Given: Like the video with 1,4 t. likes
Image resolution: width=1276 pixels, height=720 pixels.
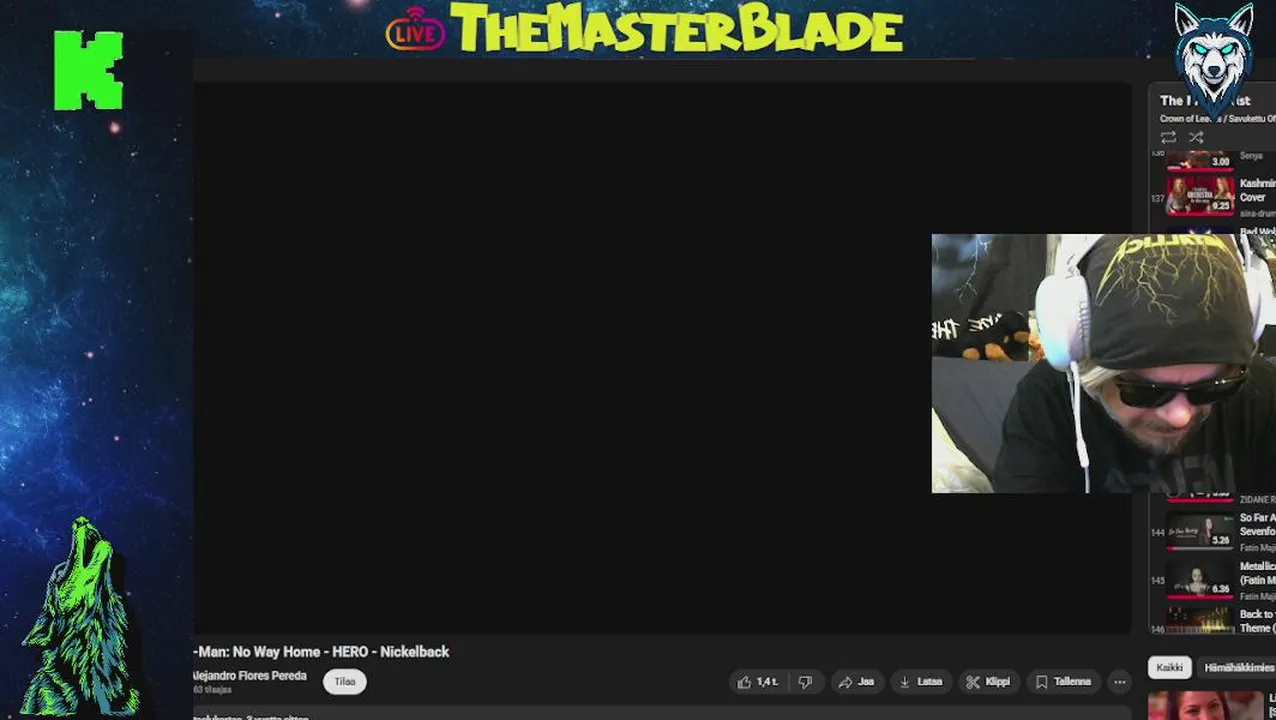Looking at the screenshot, I should coord(757,682).
